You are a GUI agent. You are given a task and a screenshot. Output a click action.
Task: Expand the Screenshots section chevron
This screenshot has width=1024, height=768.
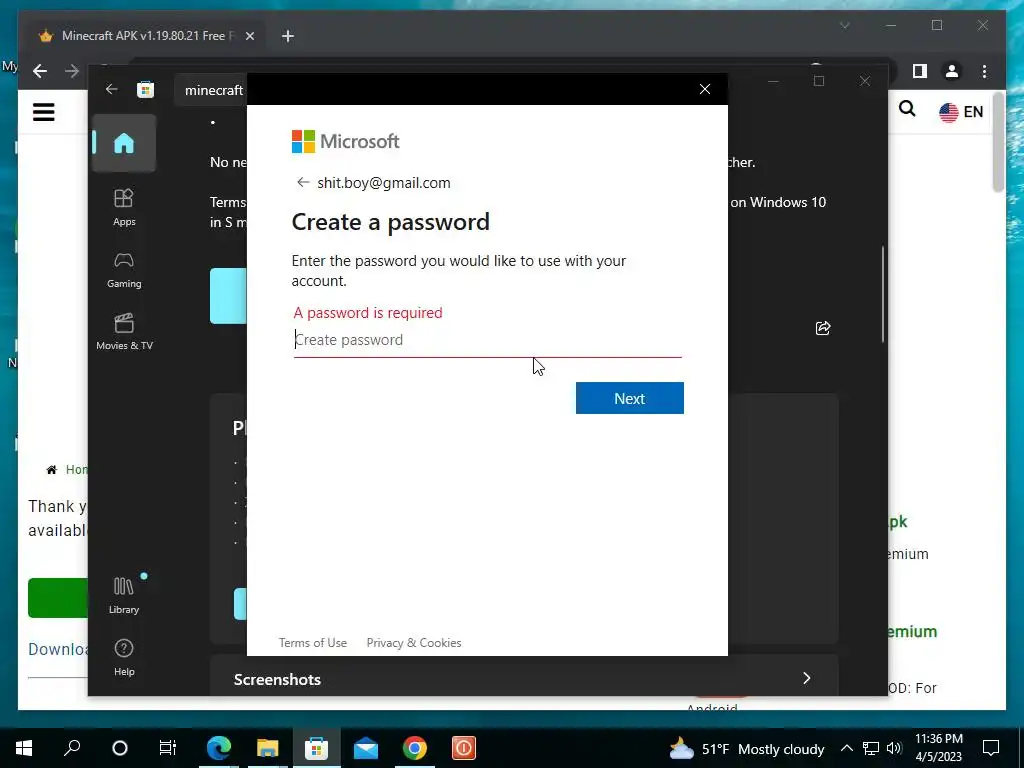click(x=807, y=679)
